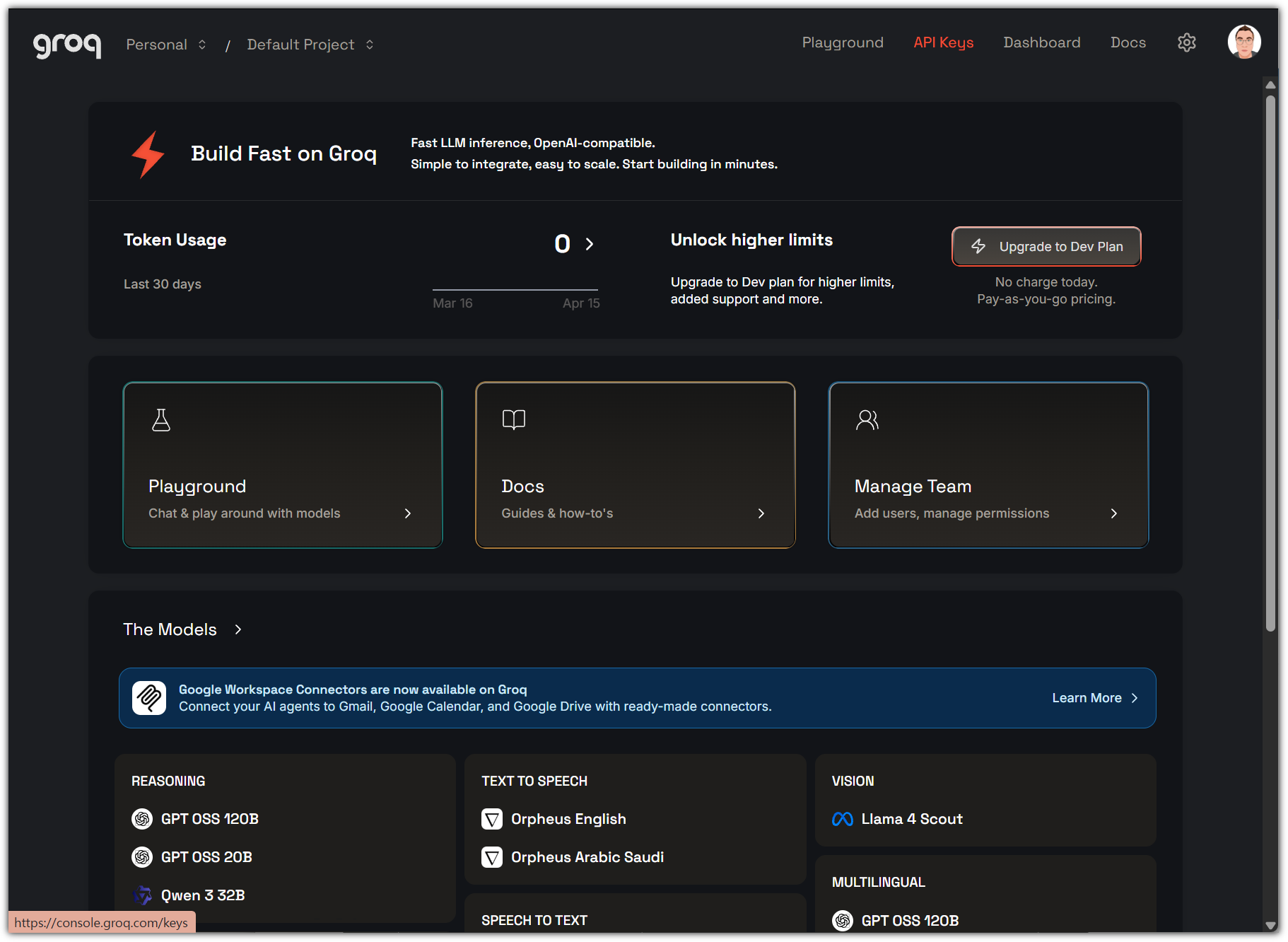Click the MULTILINGUAL category heading
The width and height of the screenshot is (1288, 942).
(878, 882)
